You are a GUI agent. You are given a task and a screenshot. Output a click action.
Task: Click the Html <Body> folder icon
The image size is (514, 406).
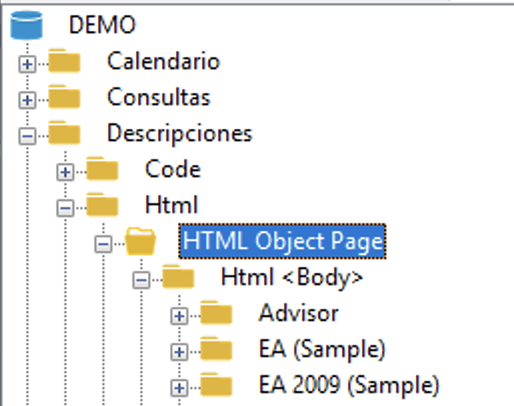[178, 277]
